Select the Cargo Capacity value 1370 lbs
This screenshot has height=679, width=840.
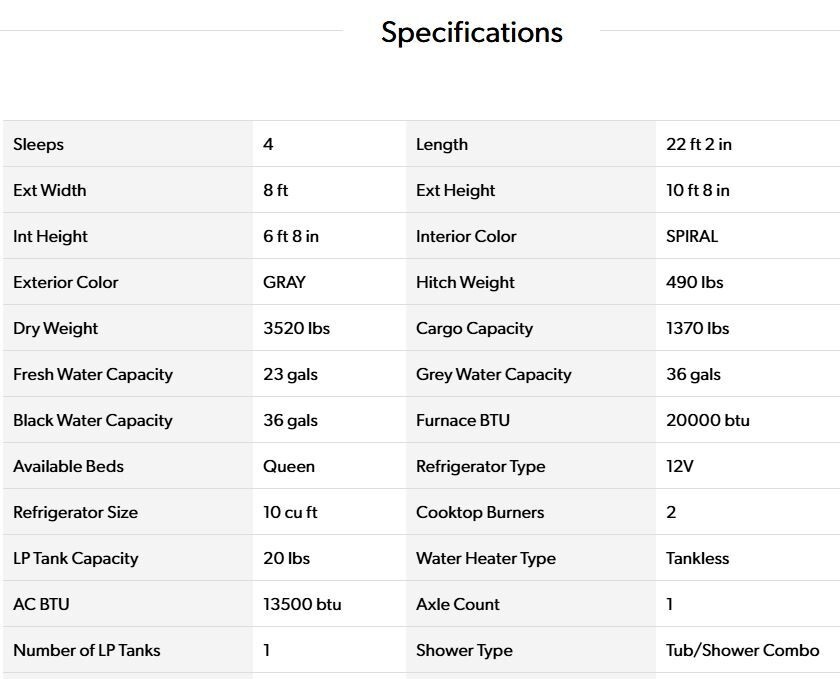[x=697, y=328]
